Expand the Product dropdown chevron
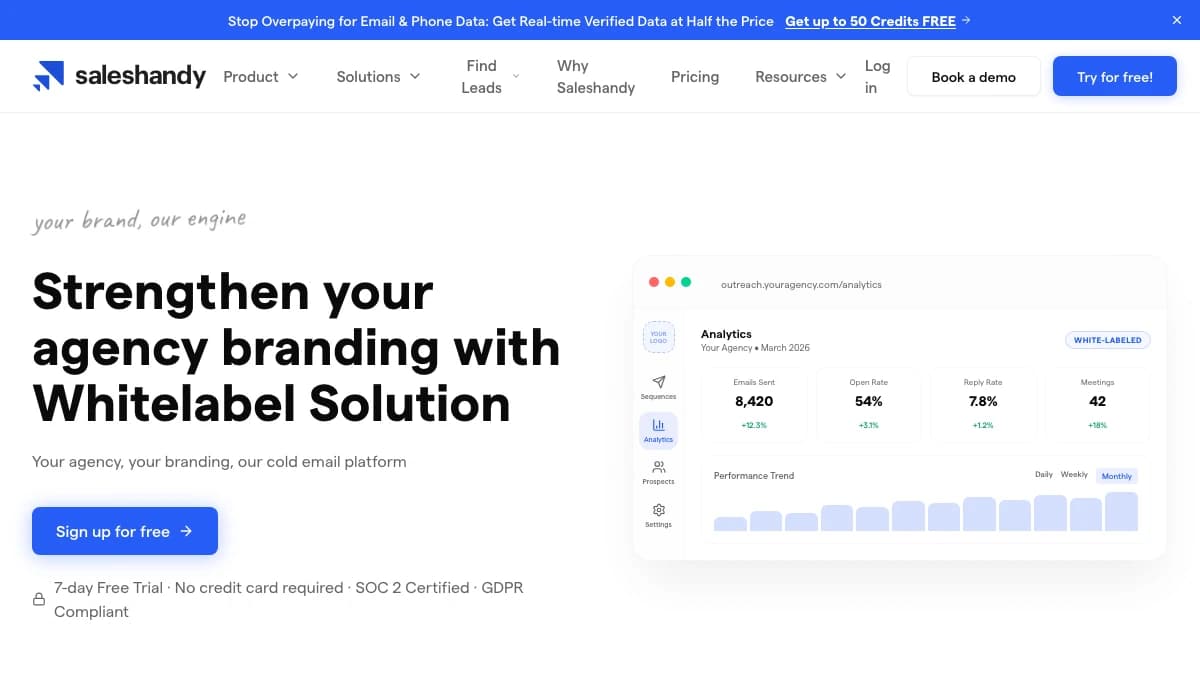Image resolution: width=1200 pixels, height=675 pixels. pyautogui.click(x=293, y=76)
